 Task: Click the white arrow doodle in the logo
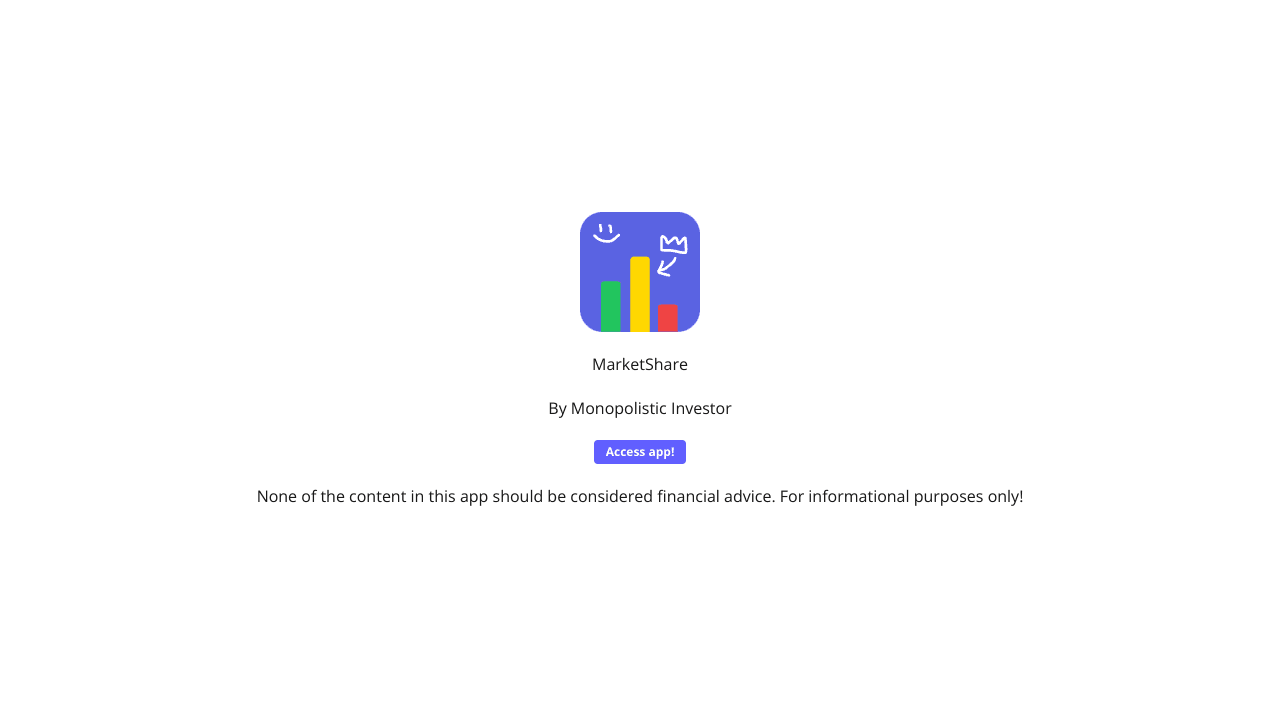(x=666, y=267)
